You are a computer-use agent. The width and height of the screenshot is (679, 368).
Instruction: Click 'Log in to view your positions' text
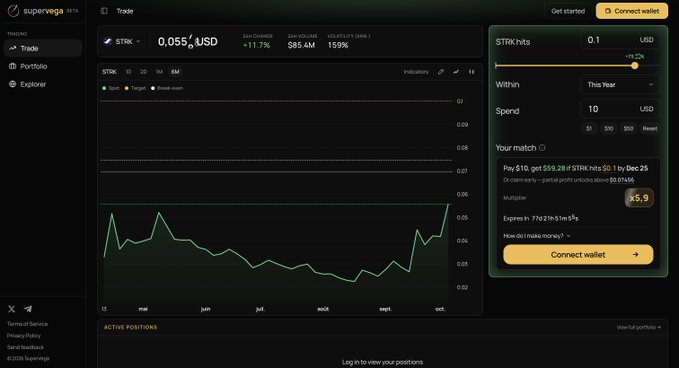pyautogui.click(x=382, y=362)
